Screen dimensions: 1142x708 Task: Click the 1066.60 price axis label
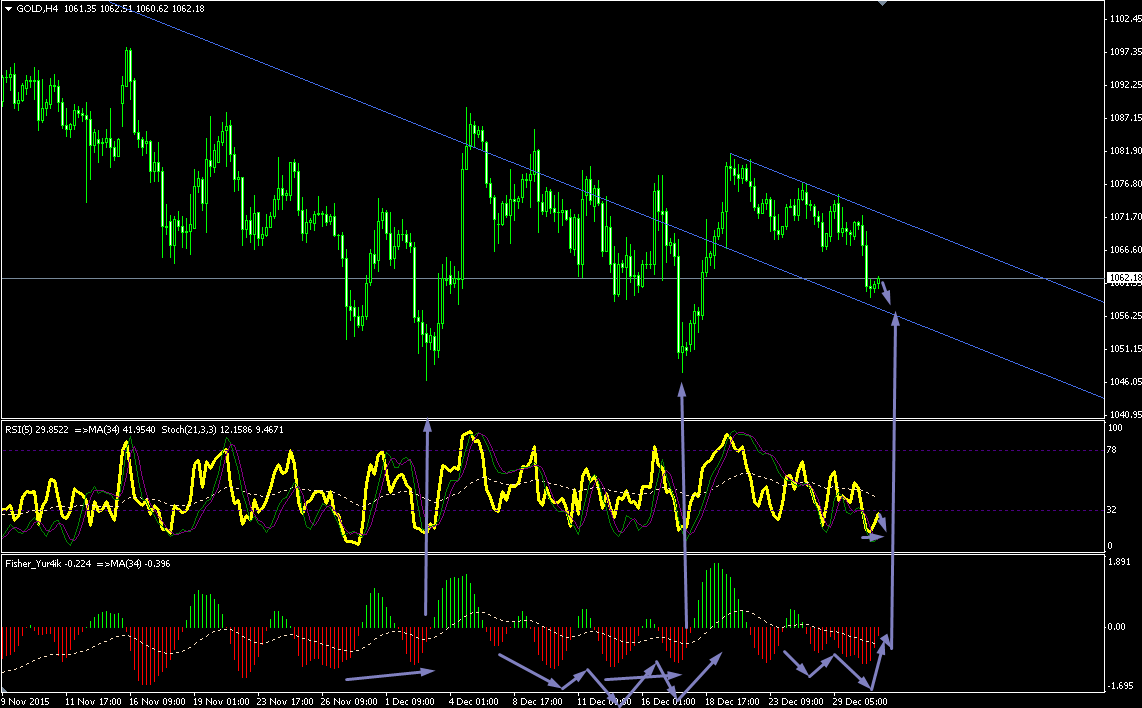[1126, 249]
